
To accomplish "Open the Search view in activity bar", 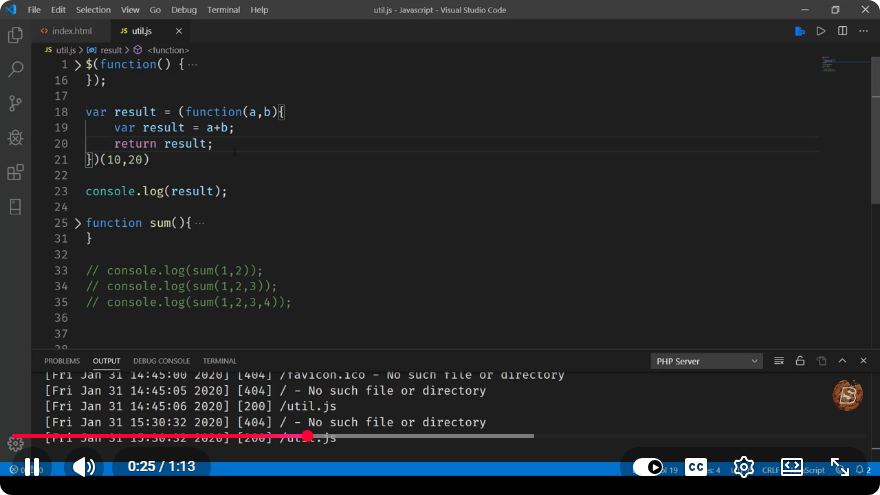I will point(15,69).
